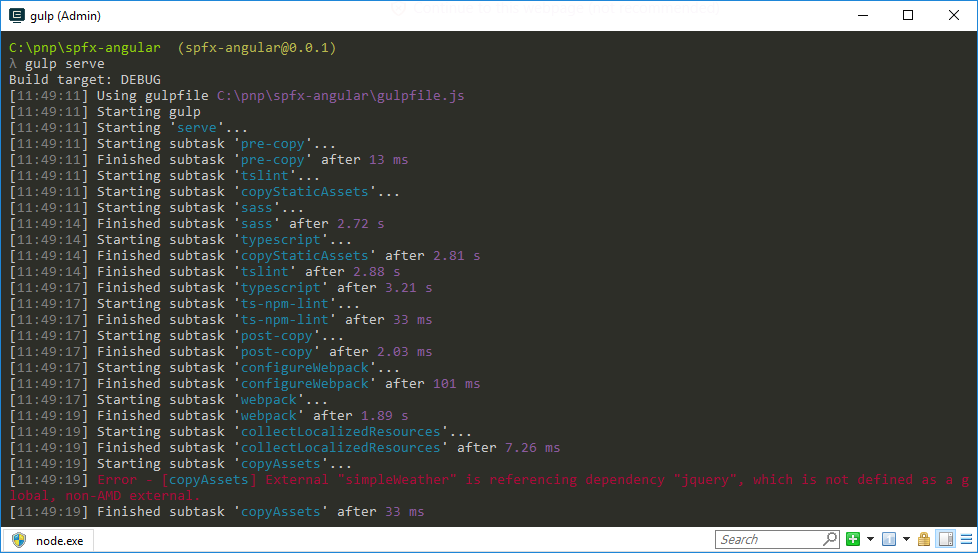
Task: Click prompt path C:\pnp\spfx-angular
Action: click(x=85, y=47)
